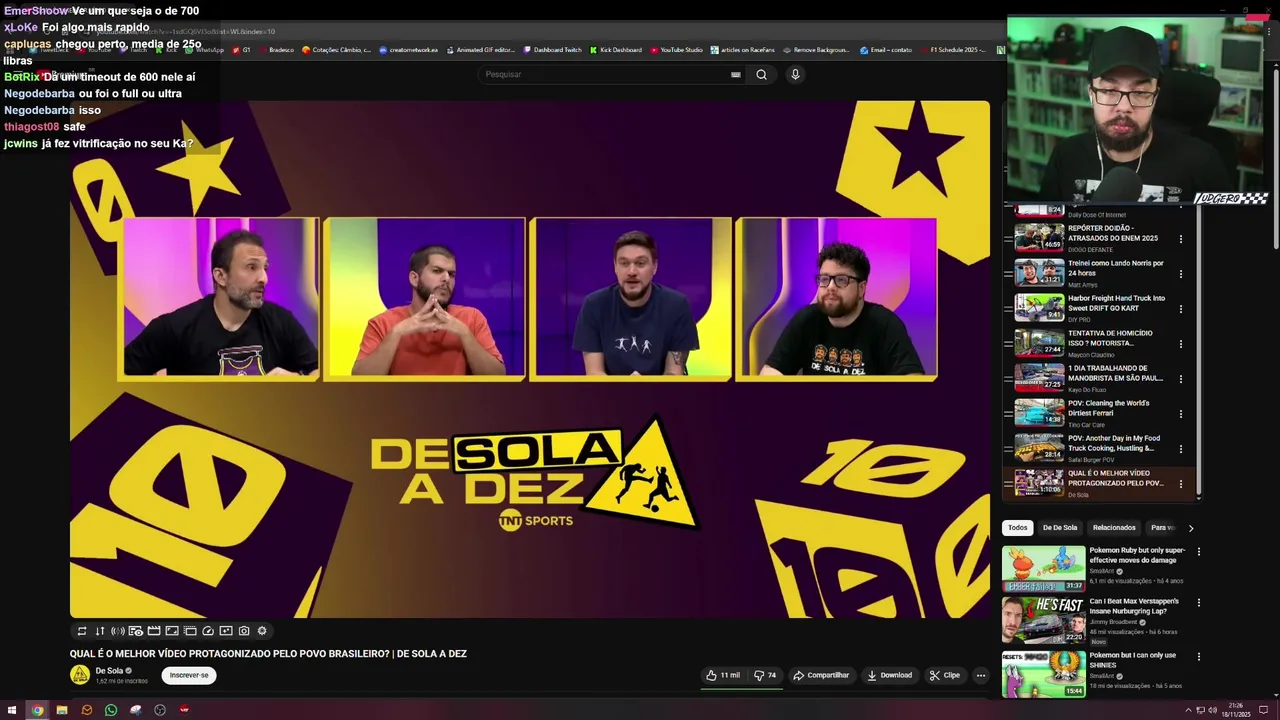Image resolution: width=1280 pixels, height=720 pixels.
Task: Click the loop icon under the video
Action: (82, 631)
